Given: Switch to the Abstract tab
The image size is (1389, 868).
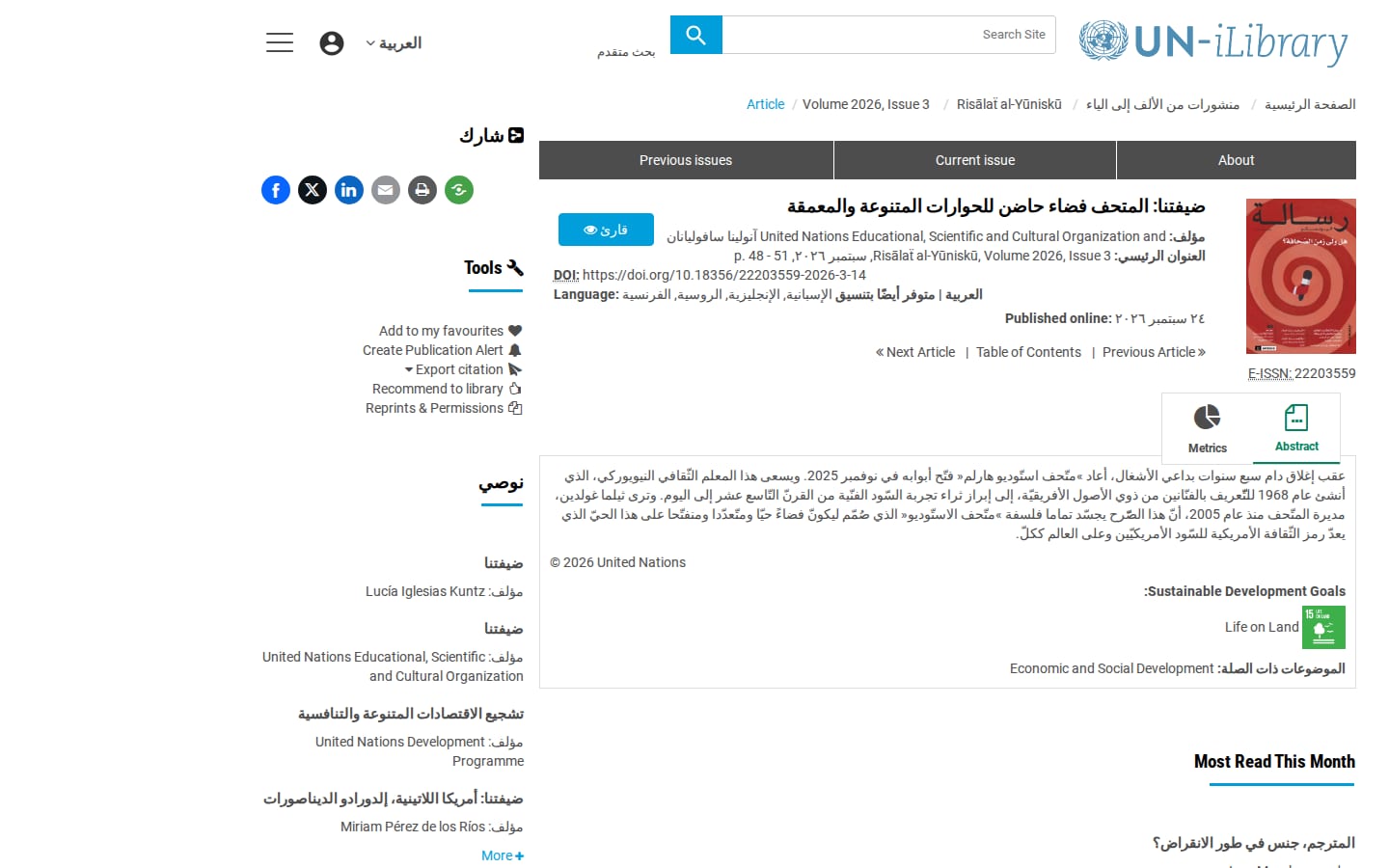Looking at the screenshot, I should point(1296,429).
